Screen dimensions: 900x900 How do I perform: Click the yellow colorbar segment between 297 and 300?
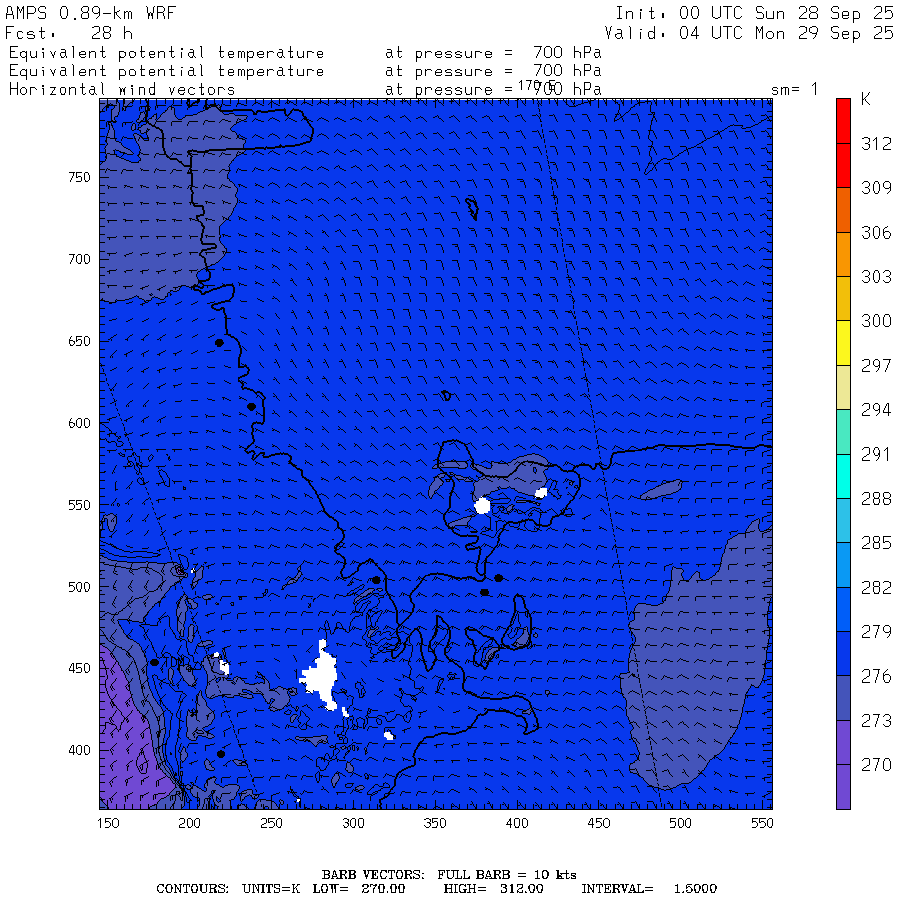[x=843, y=343]
